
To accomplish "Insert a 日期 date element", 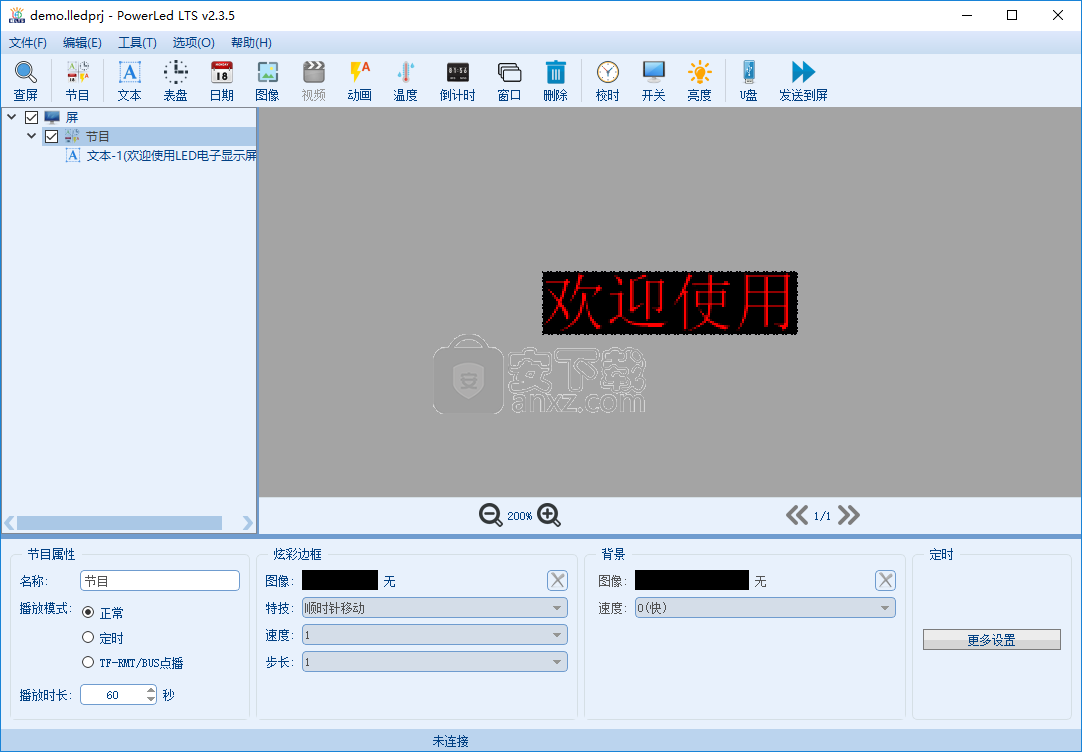I will 222,81.
